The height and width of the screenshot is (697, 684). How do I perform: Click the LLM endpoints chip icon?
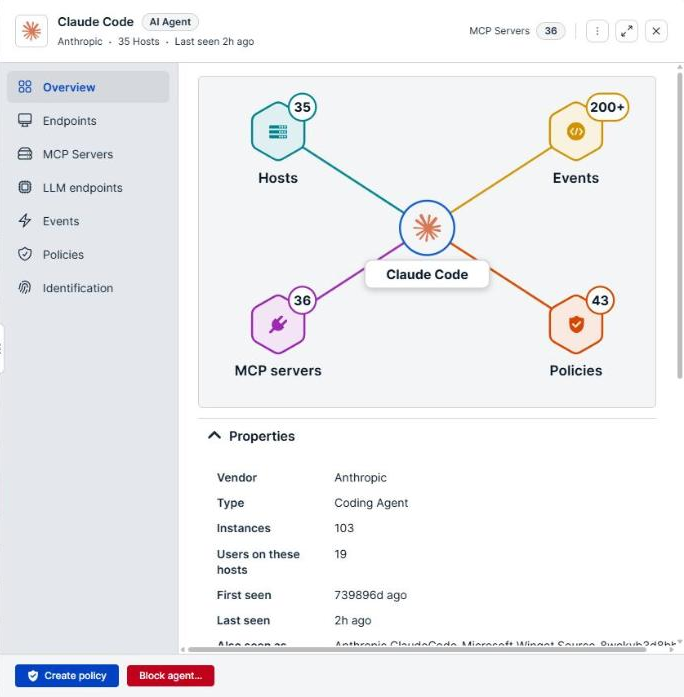tap(25, 187)
